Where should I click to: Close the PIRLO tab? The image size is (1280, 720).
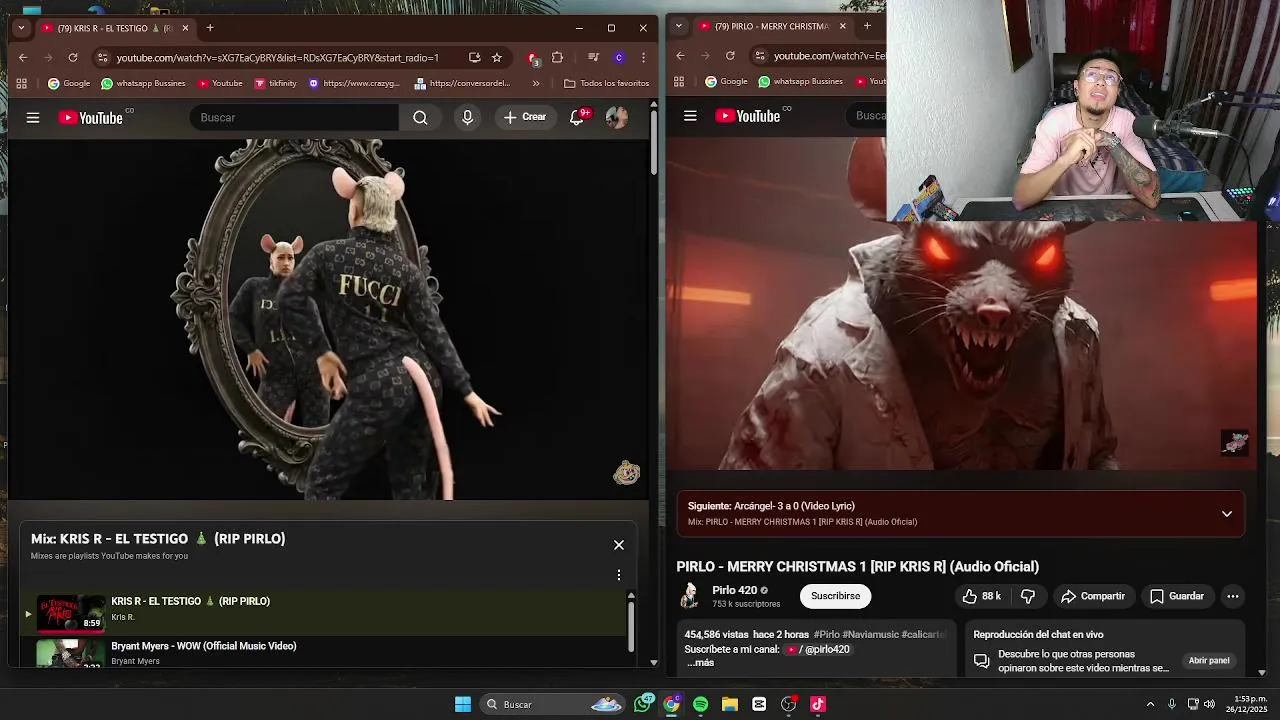[842, 26]
